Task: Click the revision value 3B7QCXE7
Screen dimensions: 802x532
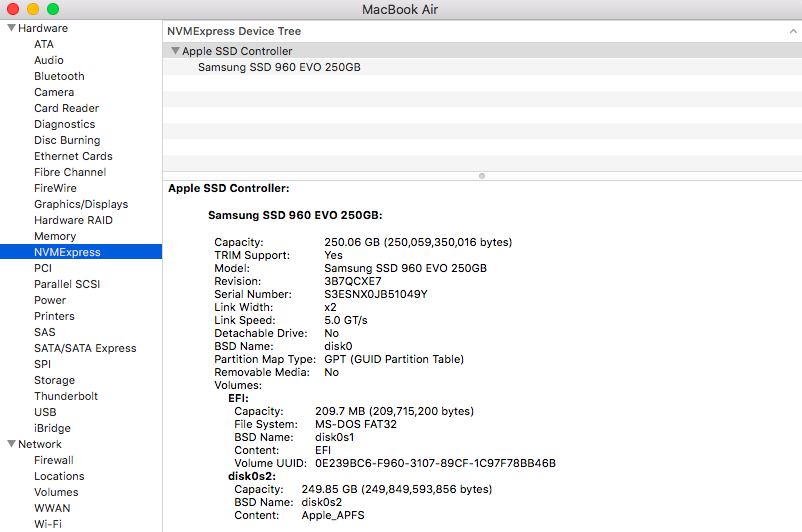Action: pyautogui.click(x=353, y=281)
